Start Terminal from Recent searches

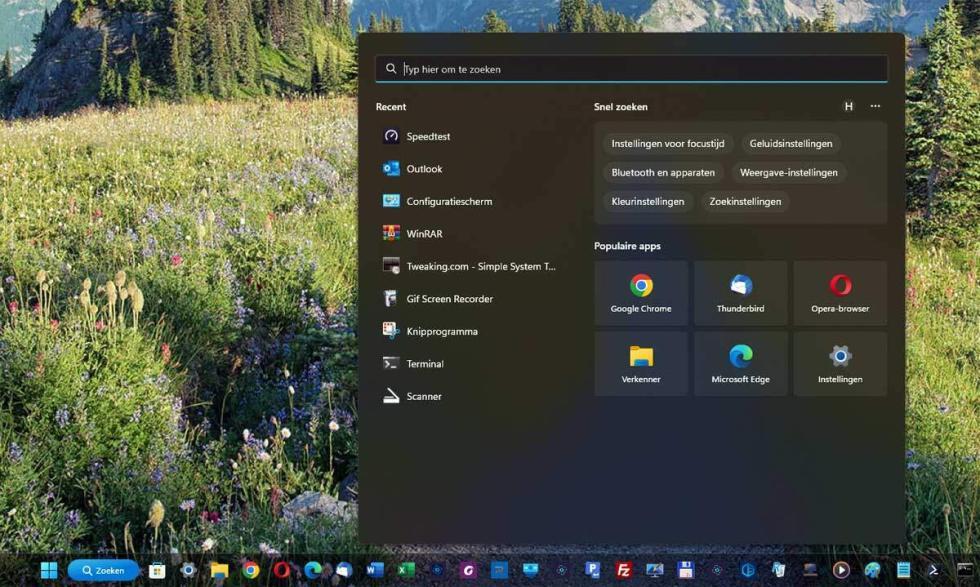click(424, 363)
